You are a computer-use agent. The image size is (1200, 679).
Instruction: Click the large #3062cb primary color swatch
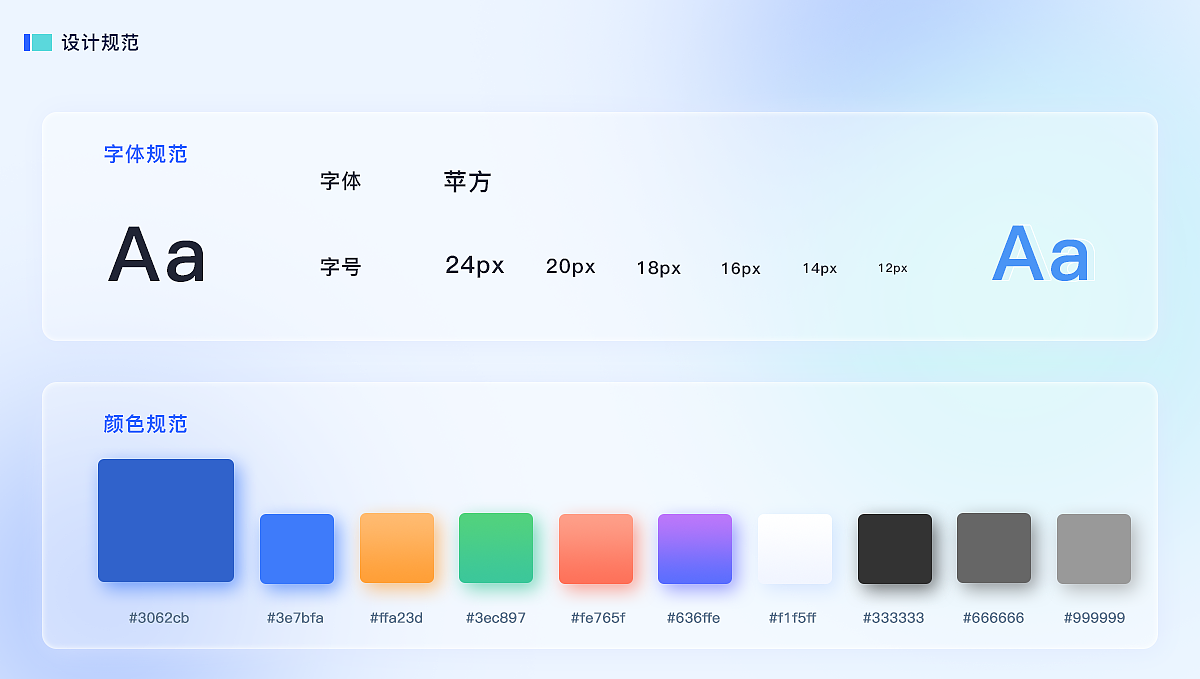(166, 520)
